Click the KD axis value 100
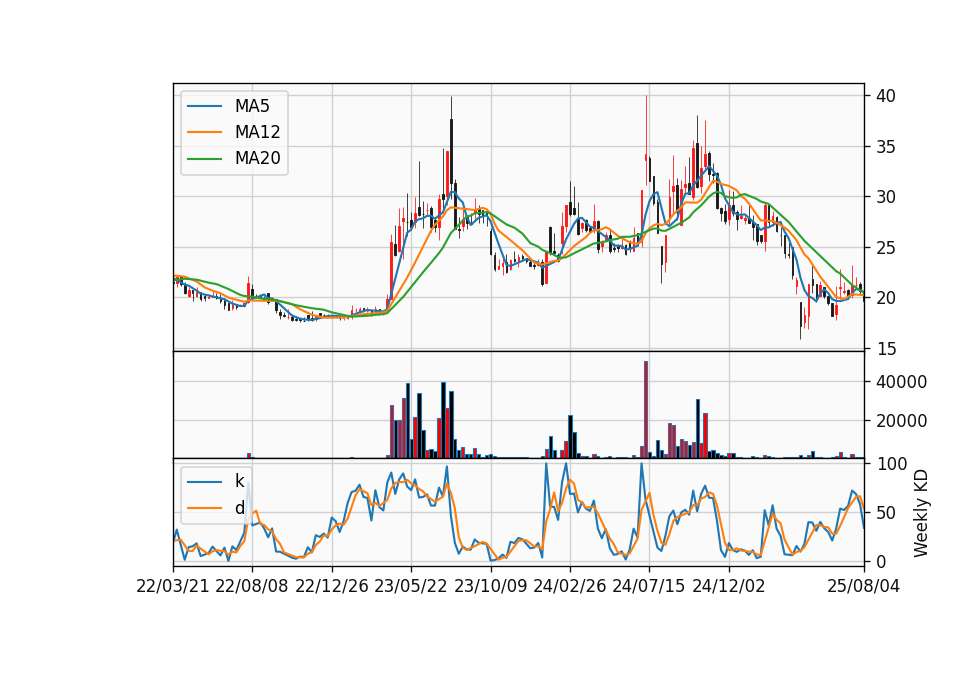This screenshot has width=960, height=690. tap(891, 464)
